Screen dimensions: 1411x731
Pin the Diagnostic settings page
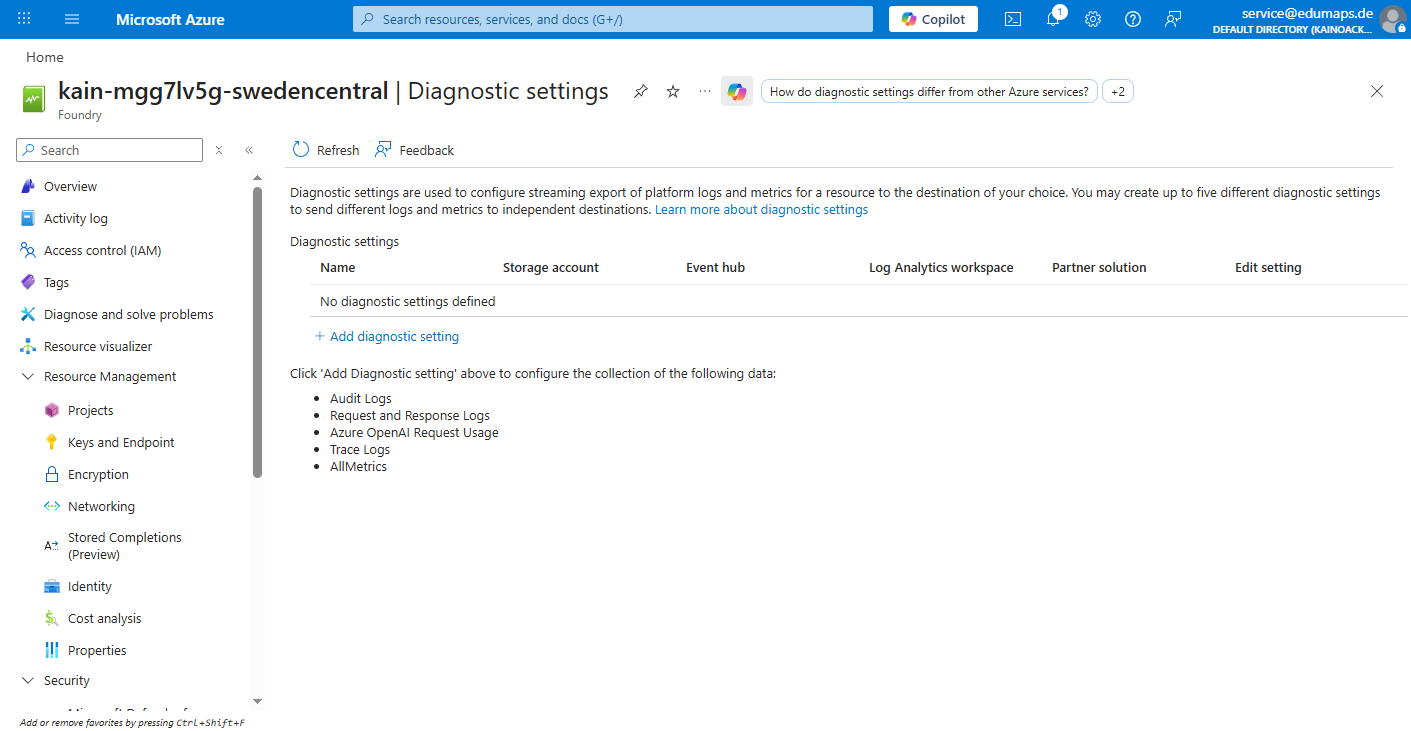point(641,92)
